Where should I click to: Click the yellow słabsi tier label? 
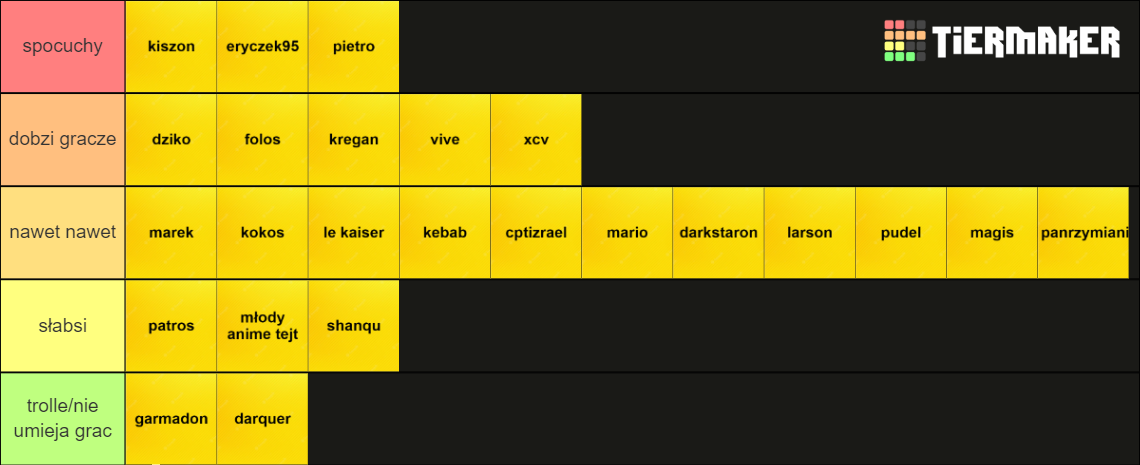[x=63, y=326]
